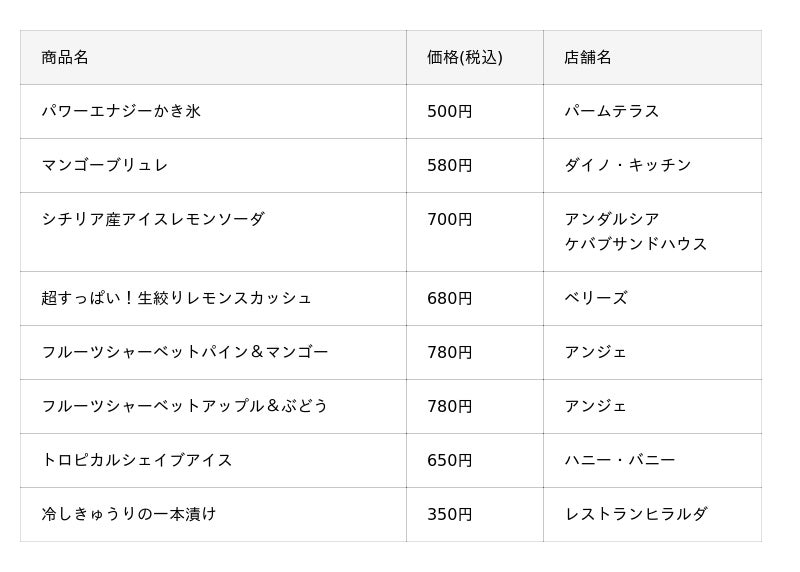Select the パームテラス store cell
The width and height of the screenshot is (800, 572).
click(612, 112)
